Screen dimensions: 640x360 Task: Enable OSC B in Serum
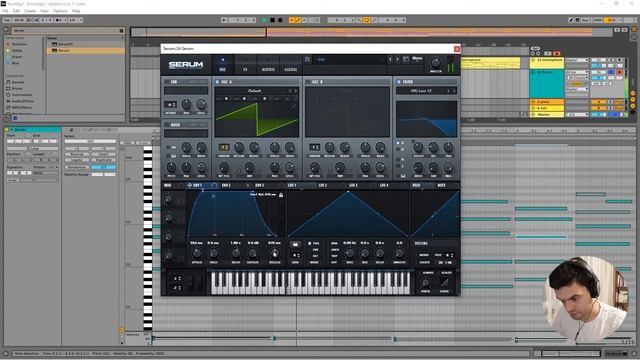pos(308,82)
